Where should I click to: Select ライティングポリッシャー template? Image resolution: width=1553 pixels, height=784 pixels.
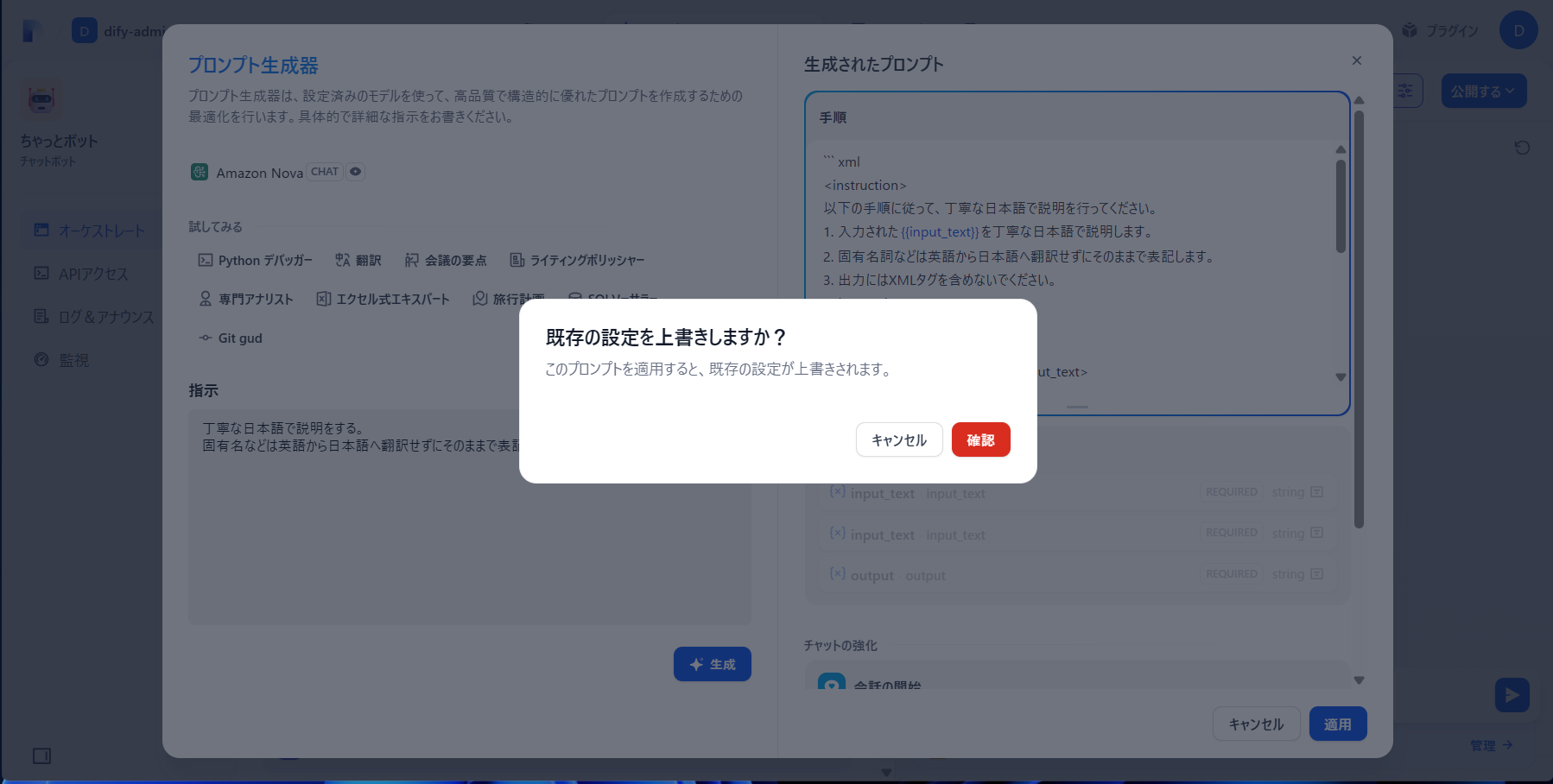577,260
